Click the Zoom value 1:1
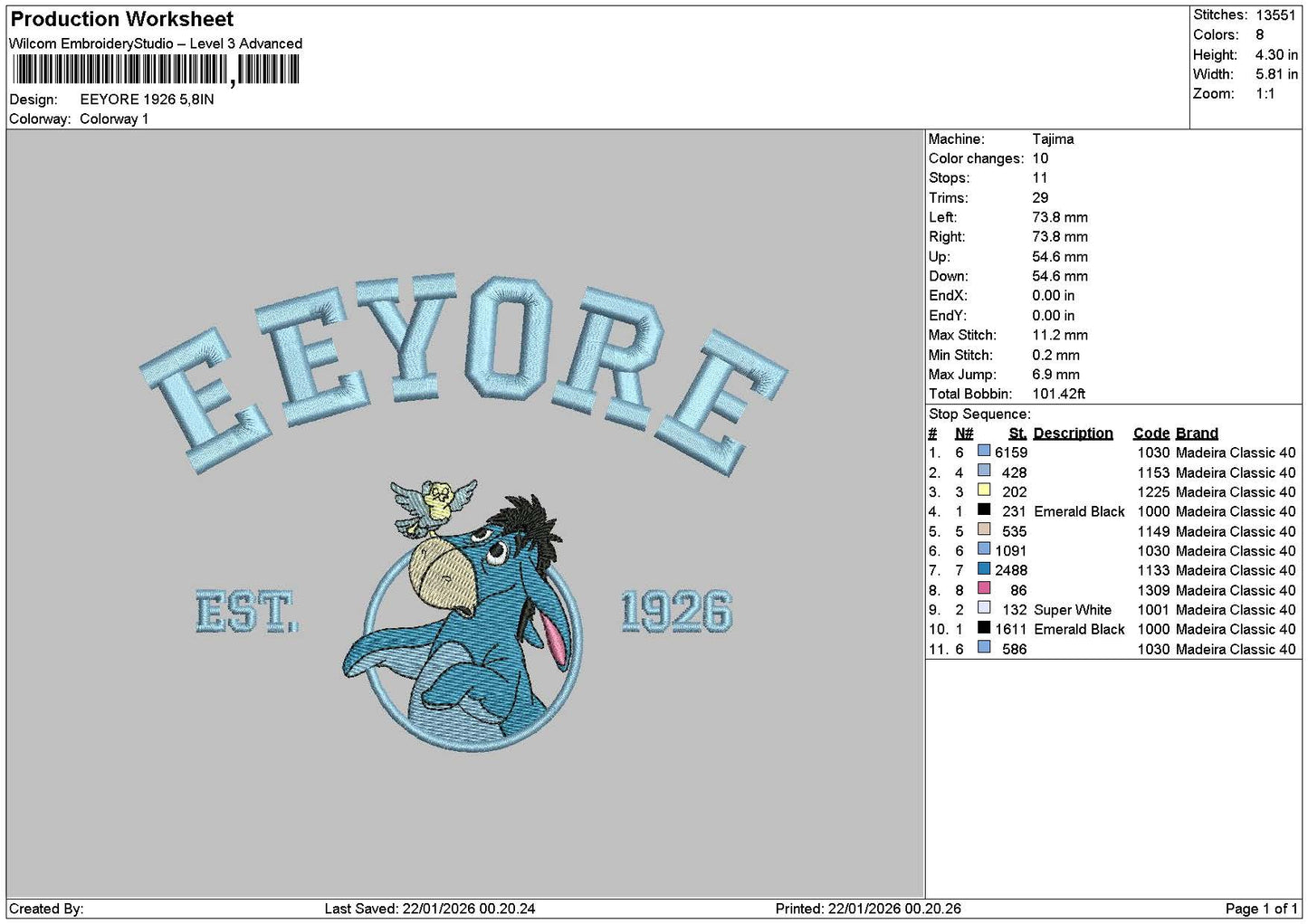This screenshot has width=1308, height=924. (1265, 94)
